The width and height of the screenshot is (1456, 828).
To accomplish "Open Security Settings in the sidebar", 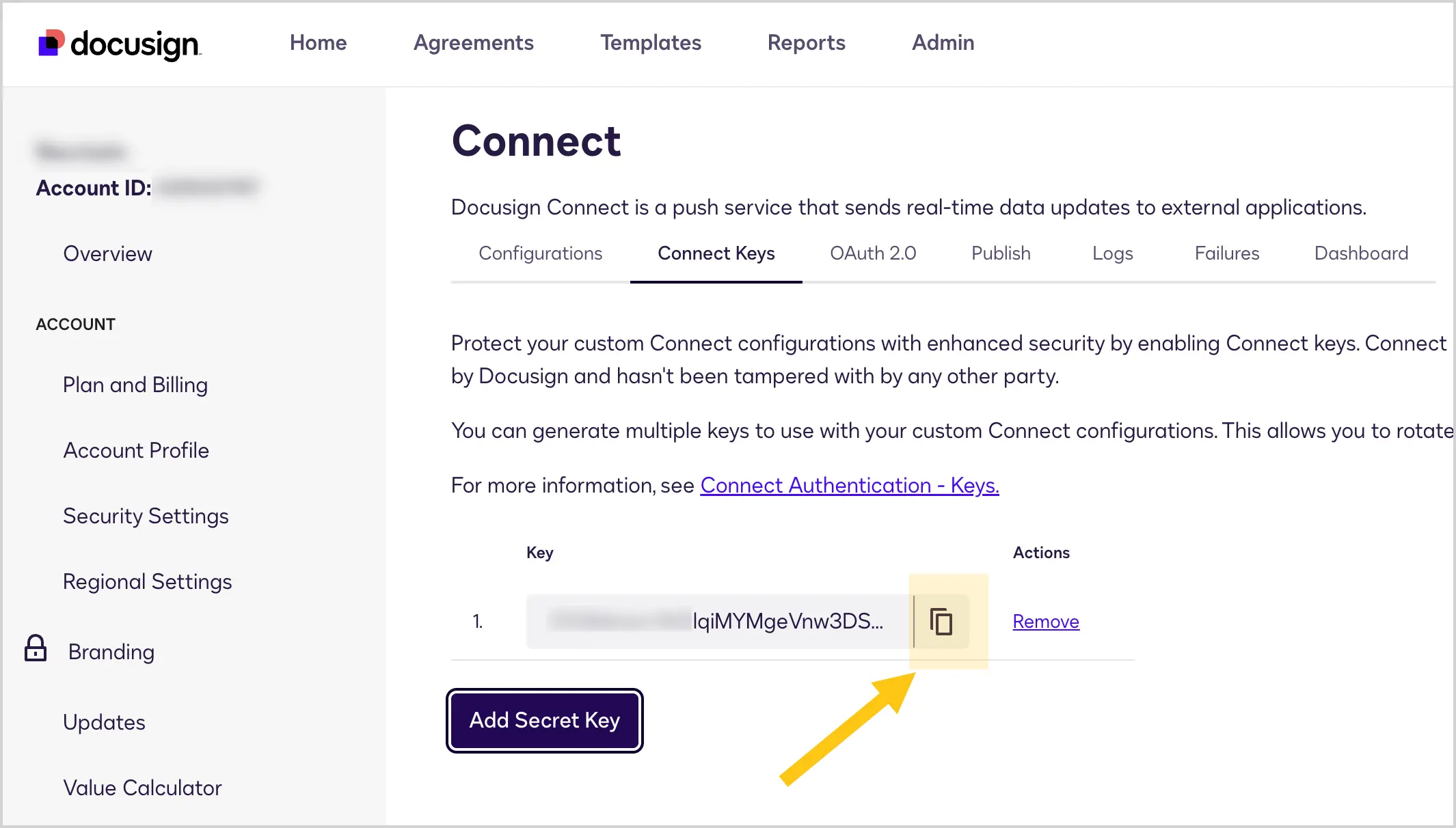I will [146, 516].
